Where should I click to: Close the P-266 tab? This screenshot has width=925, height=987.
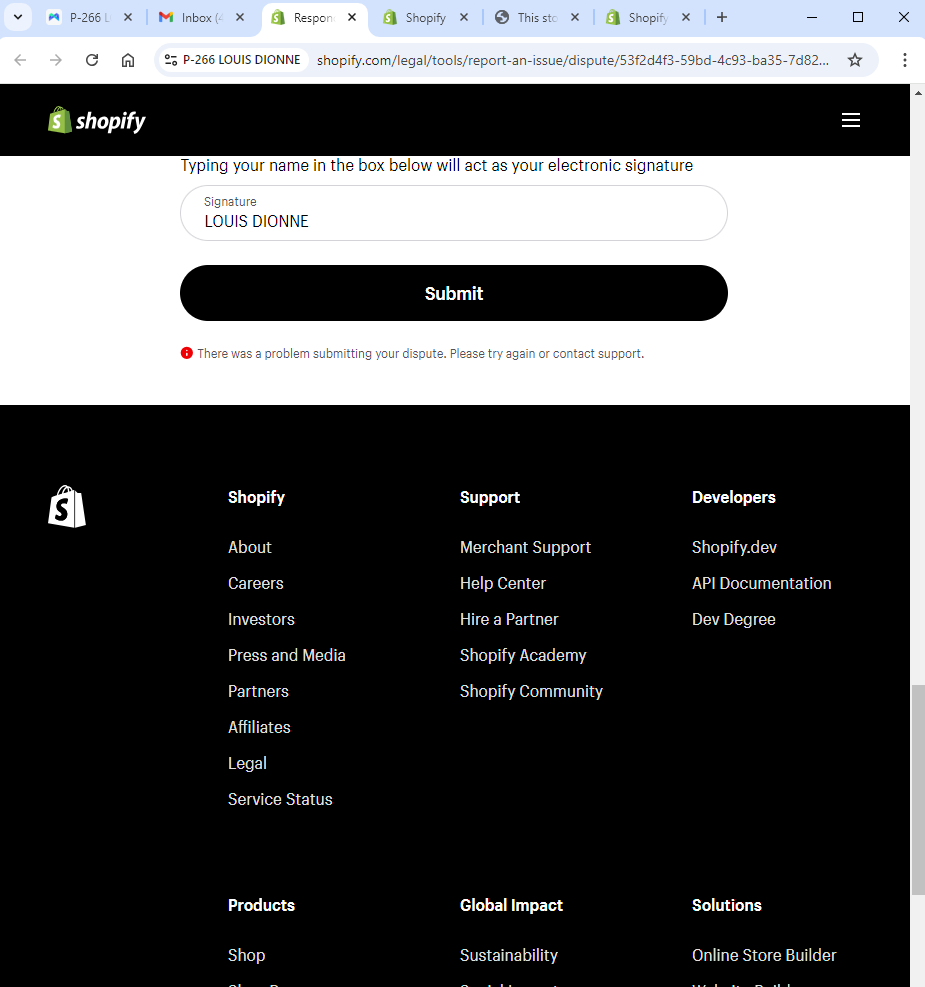[128, 18]
